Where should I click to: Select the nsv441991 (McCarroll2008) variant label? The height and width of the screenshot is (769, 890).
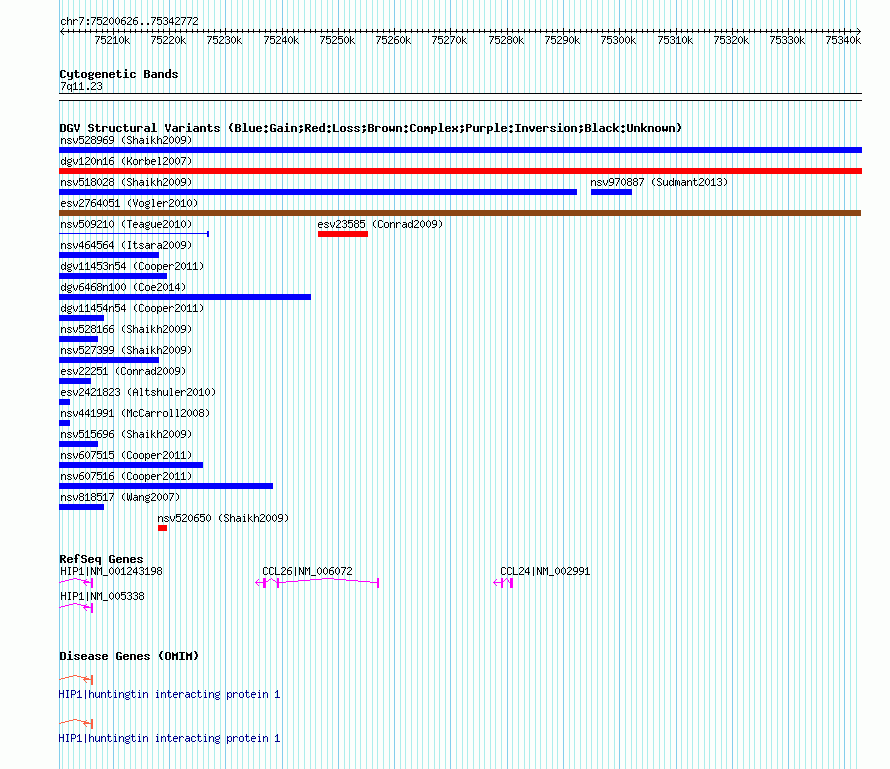coord(135,413)
